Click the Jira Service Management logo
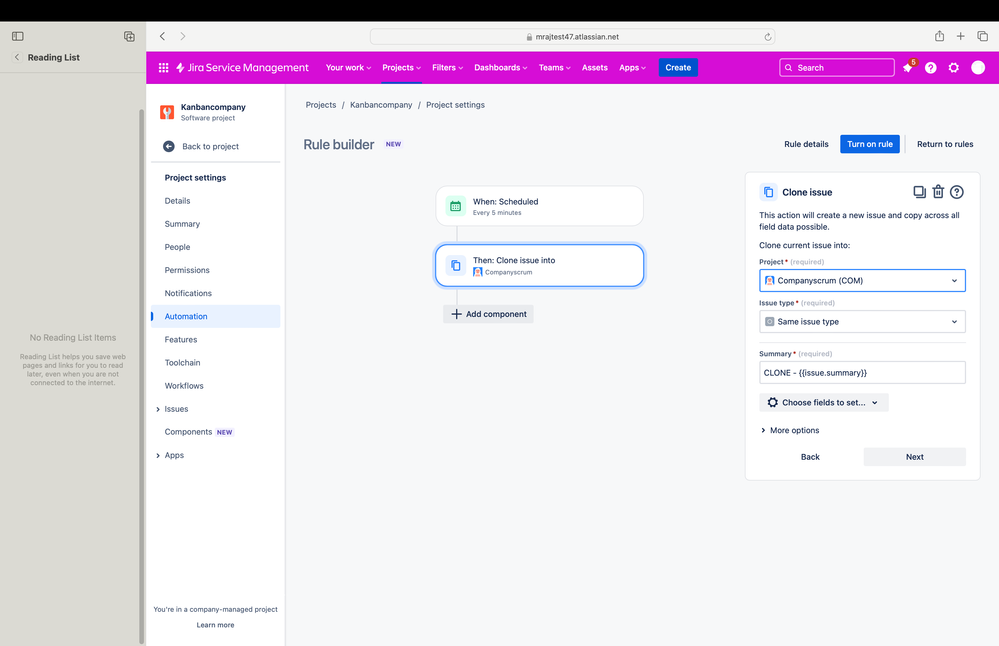This screenshot has width=999, height=646. tap(242, 68)
